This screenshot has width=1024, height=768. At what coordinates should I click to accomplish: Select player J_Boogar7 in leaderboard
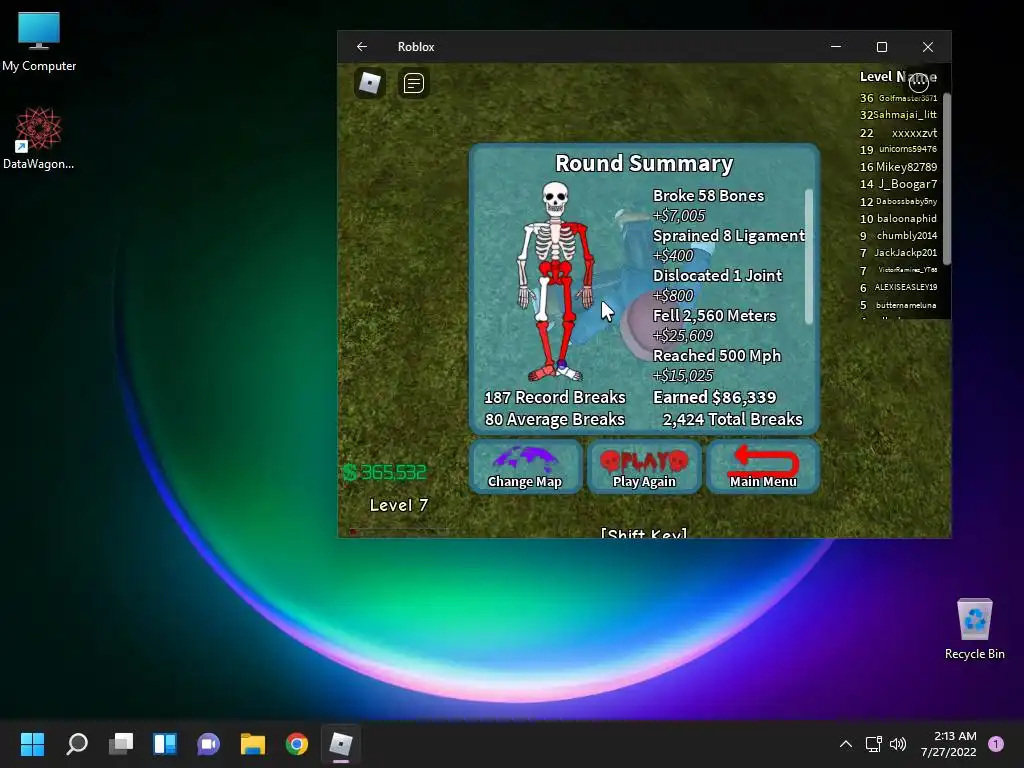click(898, 184)
